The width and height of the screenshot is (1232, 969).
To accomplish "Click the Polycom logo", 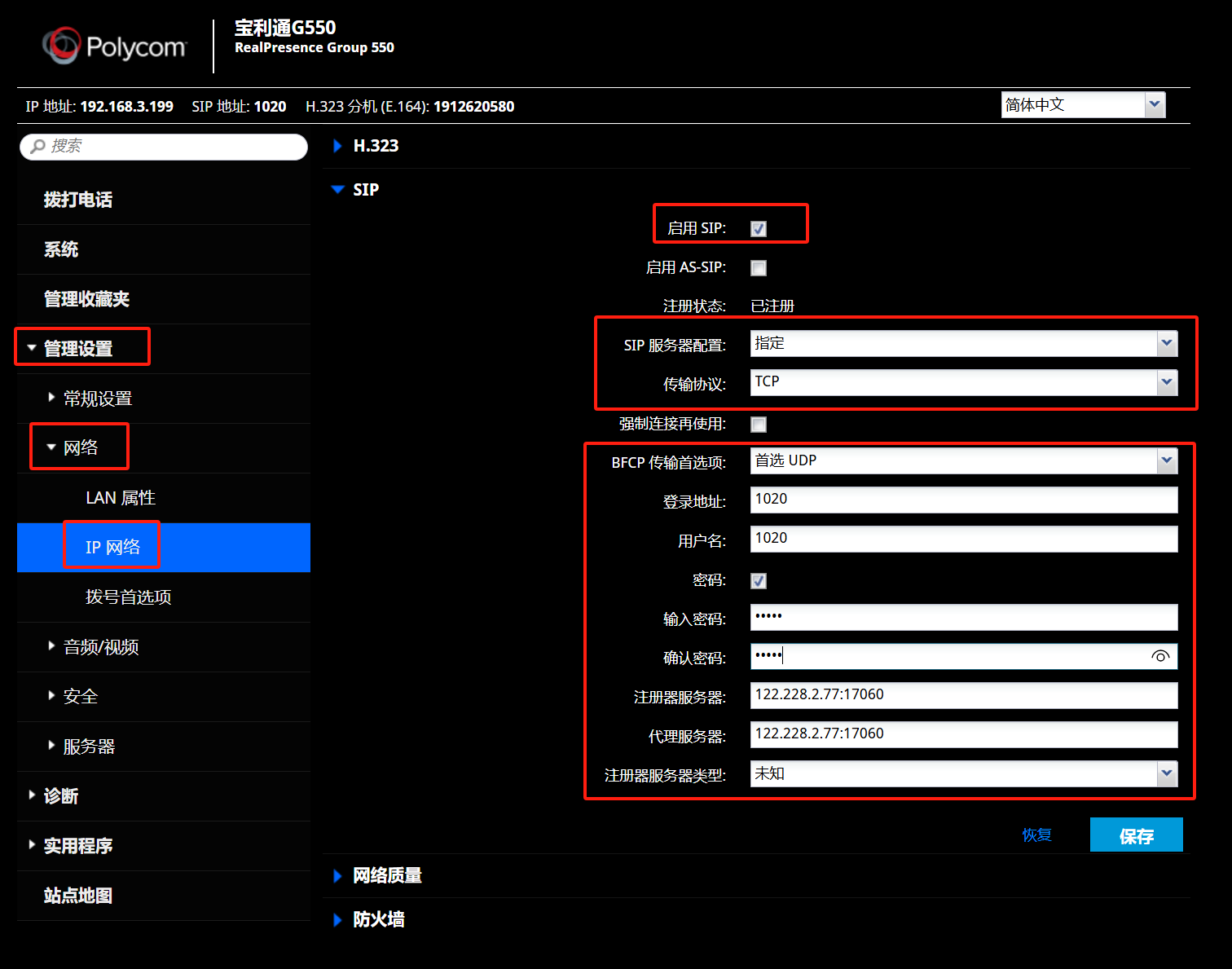I will [115, 46].
